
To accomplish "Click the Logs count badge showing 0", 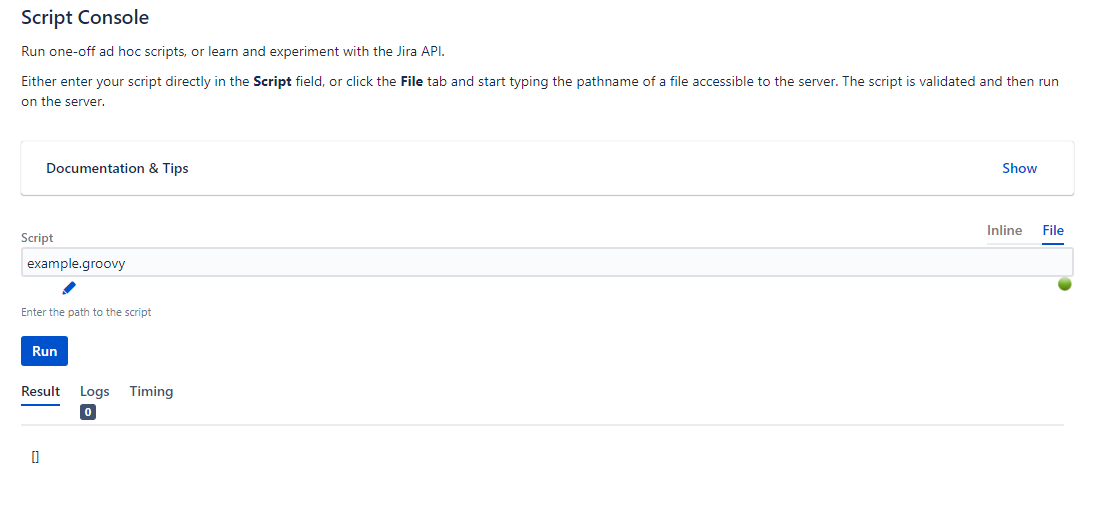I will (x=87, y=412).
